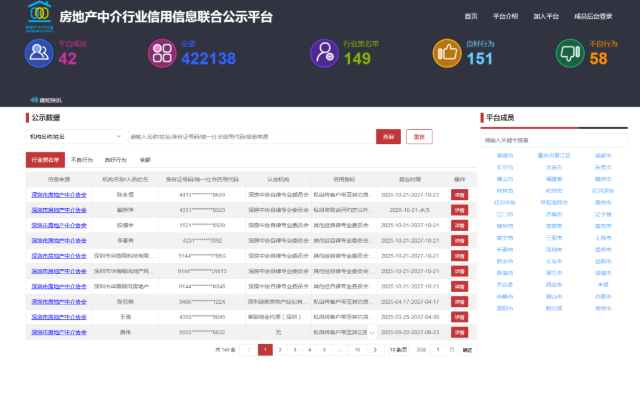This screenshot has height=399, width=641.
Task: Click the platform member keyword search field
Action: [554, 140]
